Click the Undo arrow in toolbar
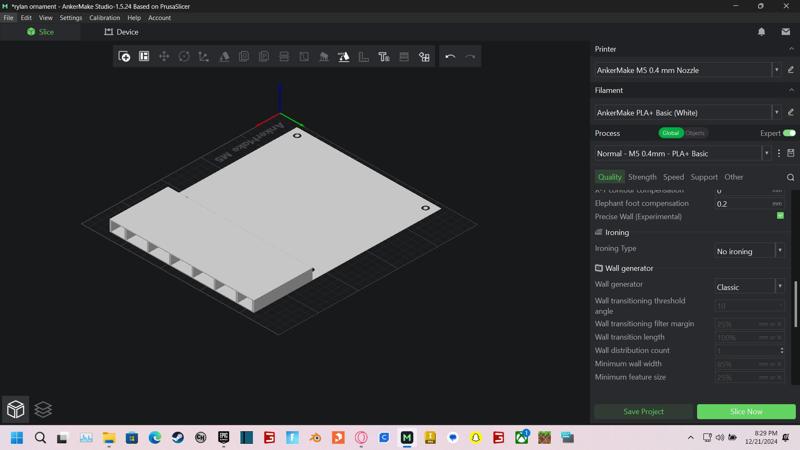 point(450,57)
